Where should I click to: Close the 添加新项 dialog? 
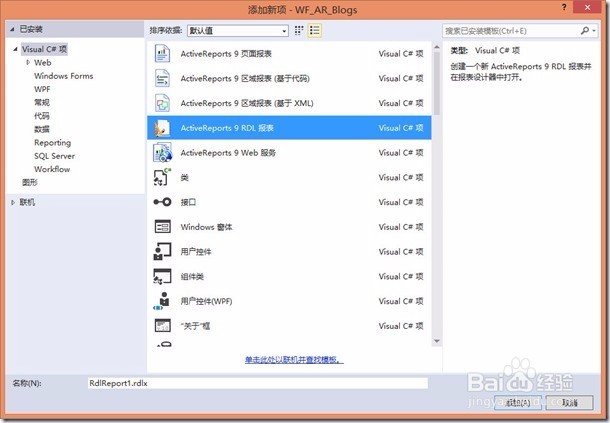click(x=587, y=7)
